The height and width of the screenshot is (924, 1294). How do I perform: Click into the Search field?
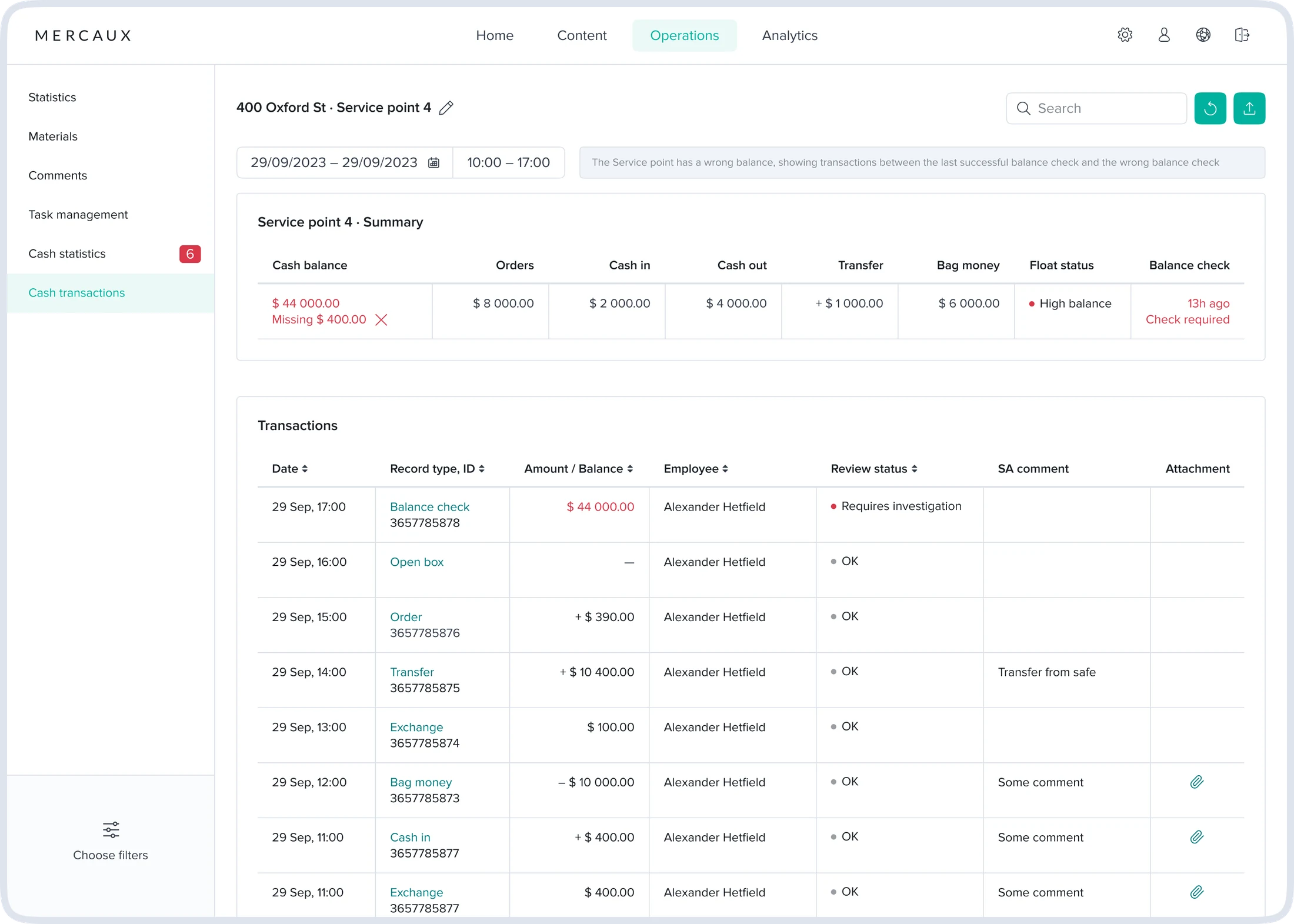(1096, 108)
